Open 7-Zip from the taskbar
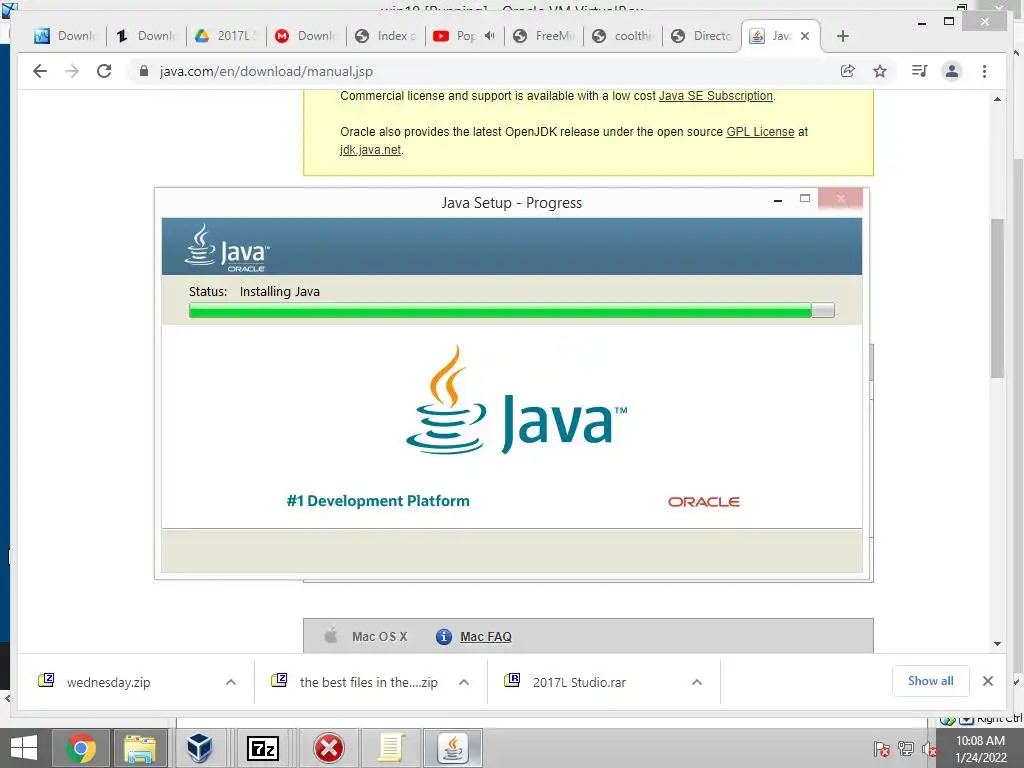The height and width of the screenshot is (768, 1024). [x=263, y=748]
